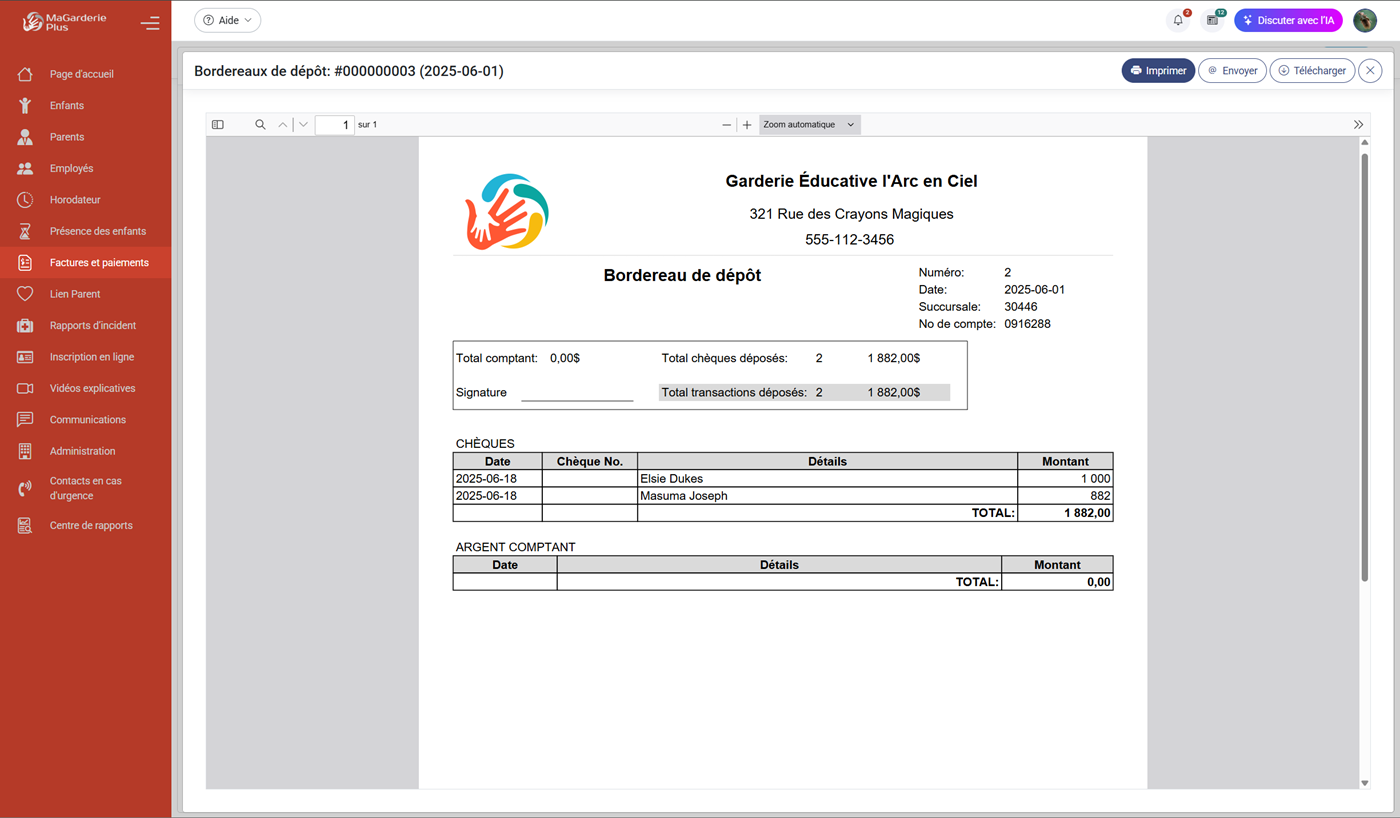Click the page number input field

point(334,125)
